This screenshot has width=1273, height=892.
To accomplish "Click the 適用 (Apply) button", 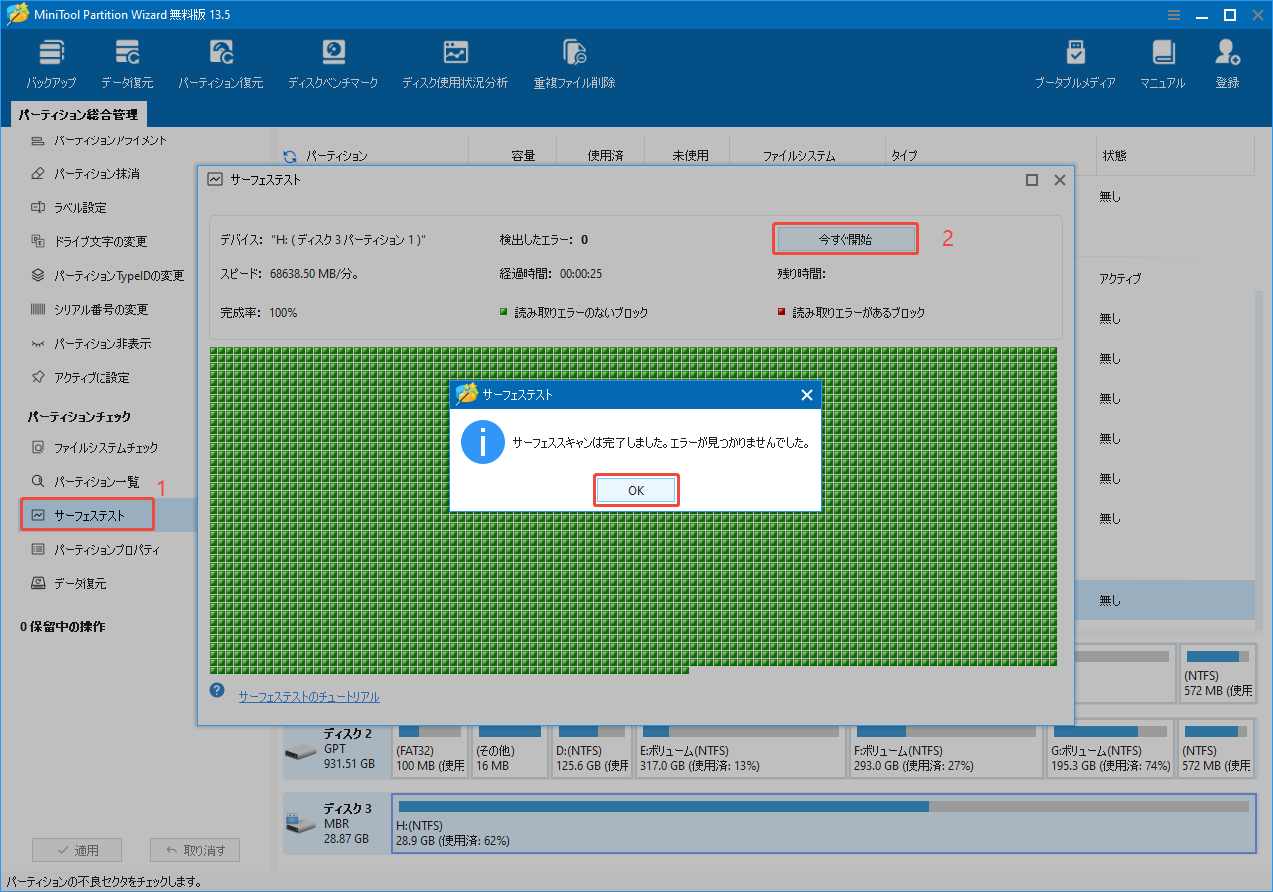I will click(x=77, y=850).
